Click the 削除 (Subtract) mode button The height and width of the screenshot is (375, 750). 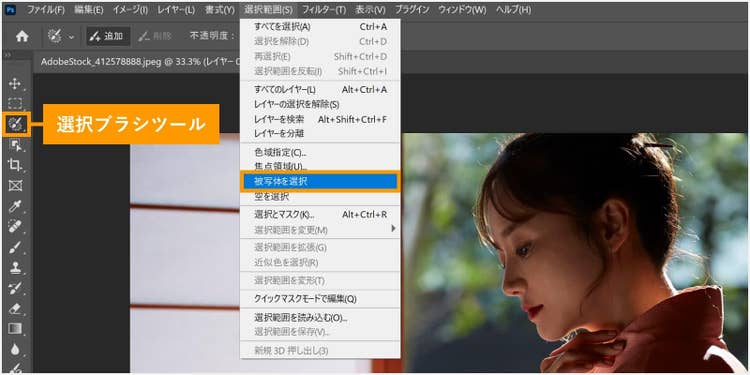pos(155,36)
